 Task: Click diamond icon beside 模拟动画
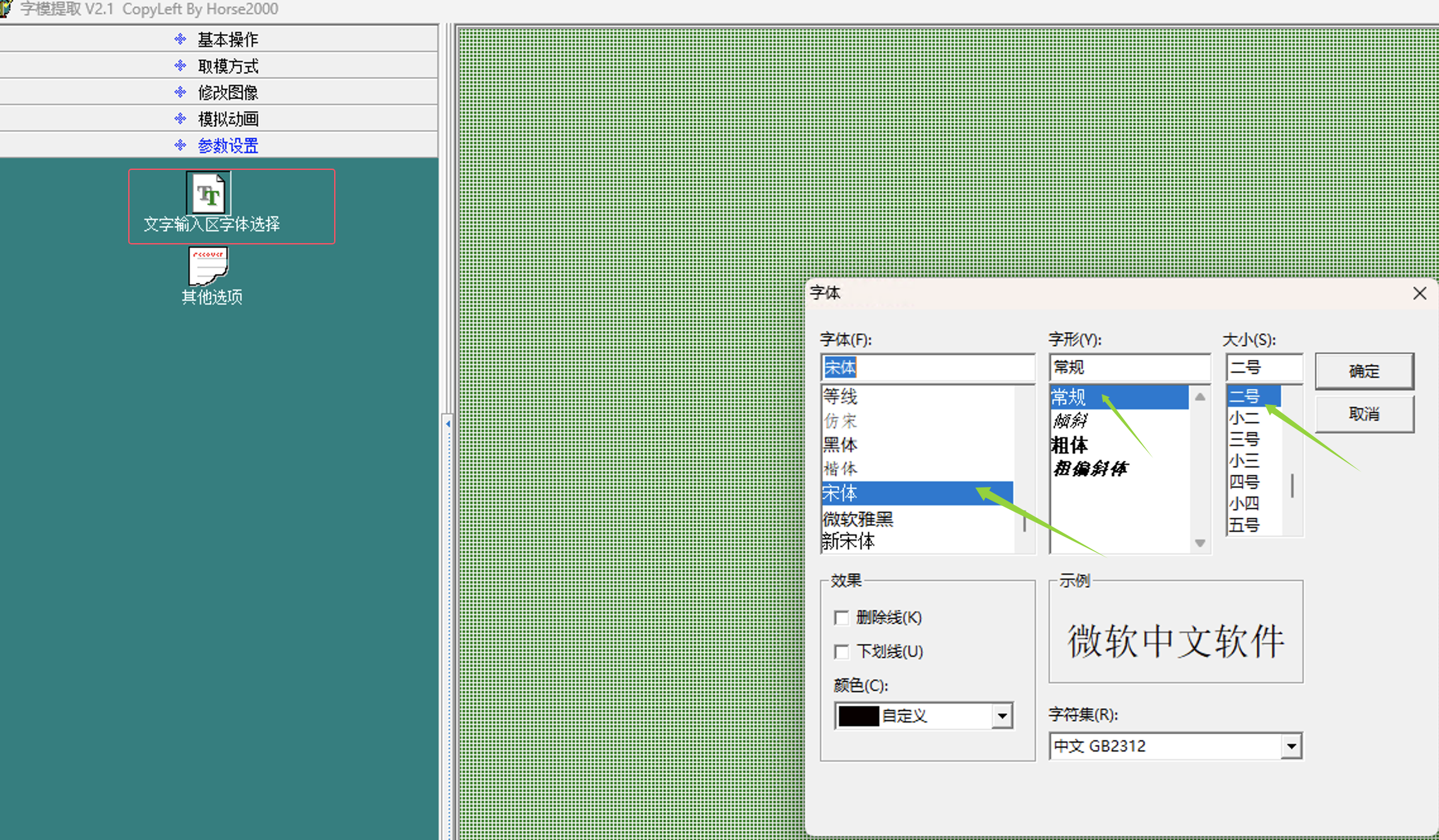(180, 119)
